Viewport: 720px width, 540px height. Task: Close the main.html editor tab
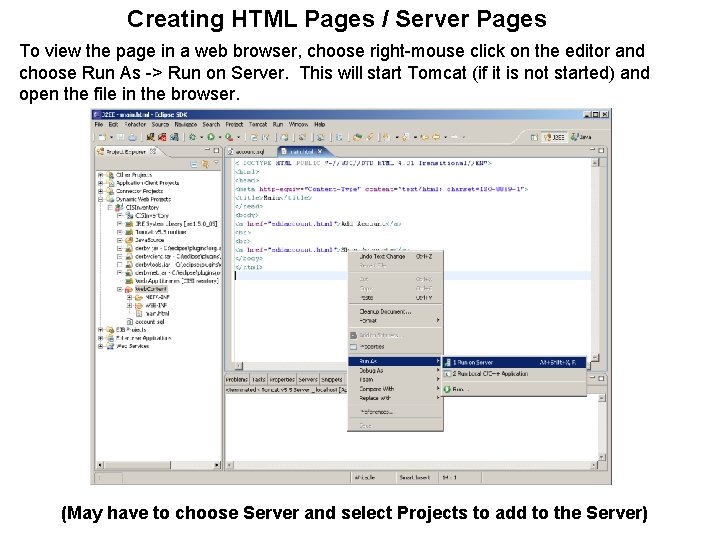click(320, 151)
